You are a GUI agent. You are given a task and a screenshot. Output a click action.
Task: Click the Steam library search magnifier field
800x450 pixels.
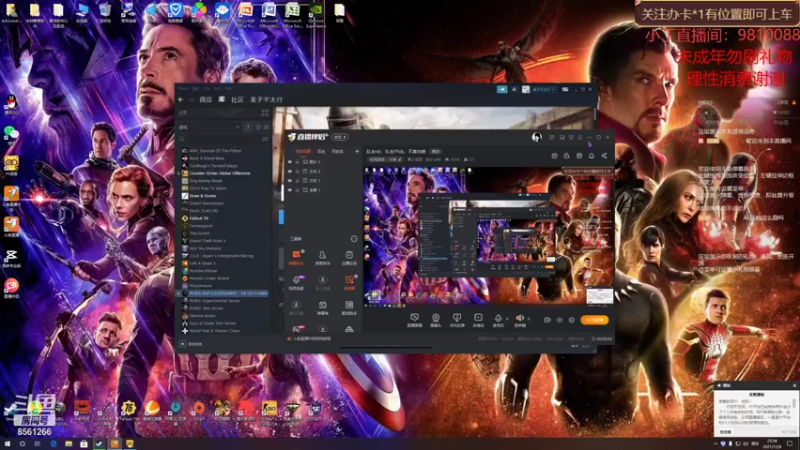point(222,139)
